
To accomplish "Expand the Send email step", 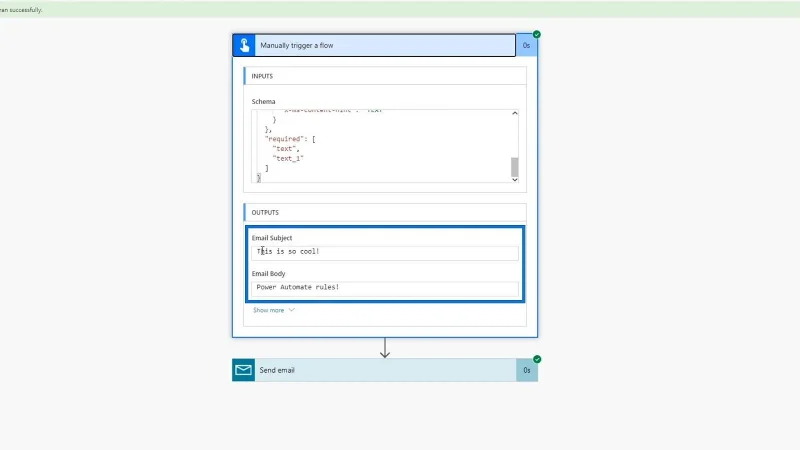I will 385,370.
